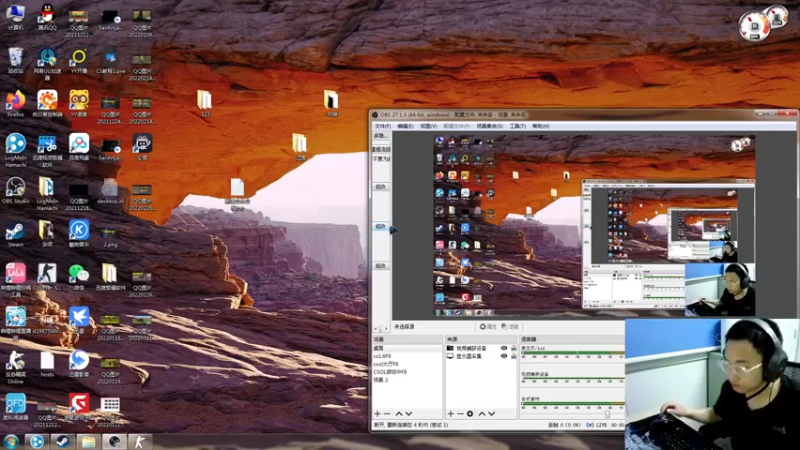Click the Filters button above the source panels
Image resolution: width=800 pixels, height=450 pixels.
pos(510,327)
